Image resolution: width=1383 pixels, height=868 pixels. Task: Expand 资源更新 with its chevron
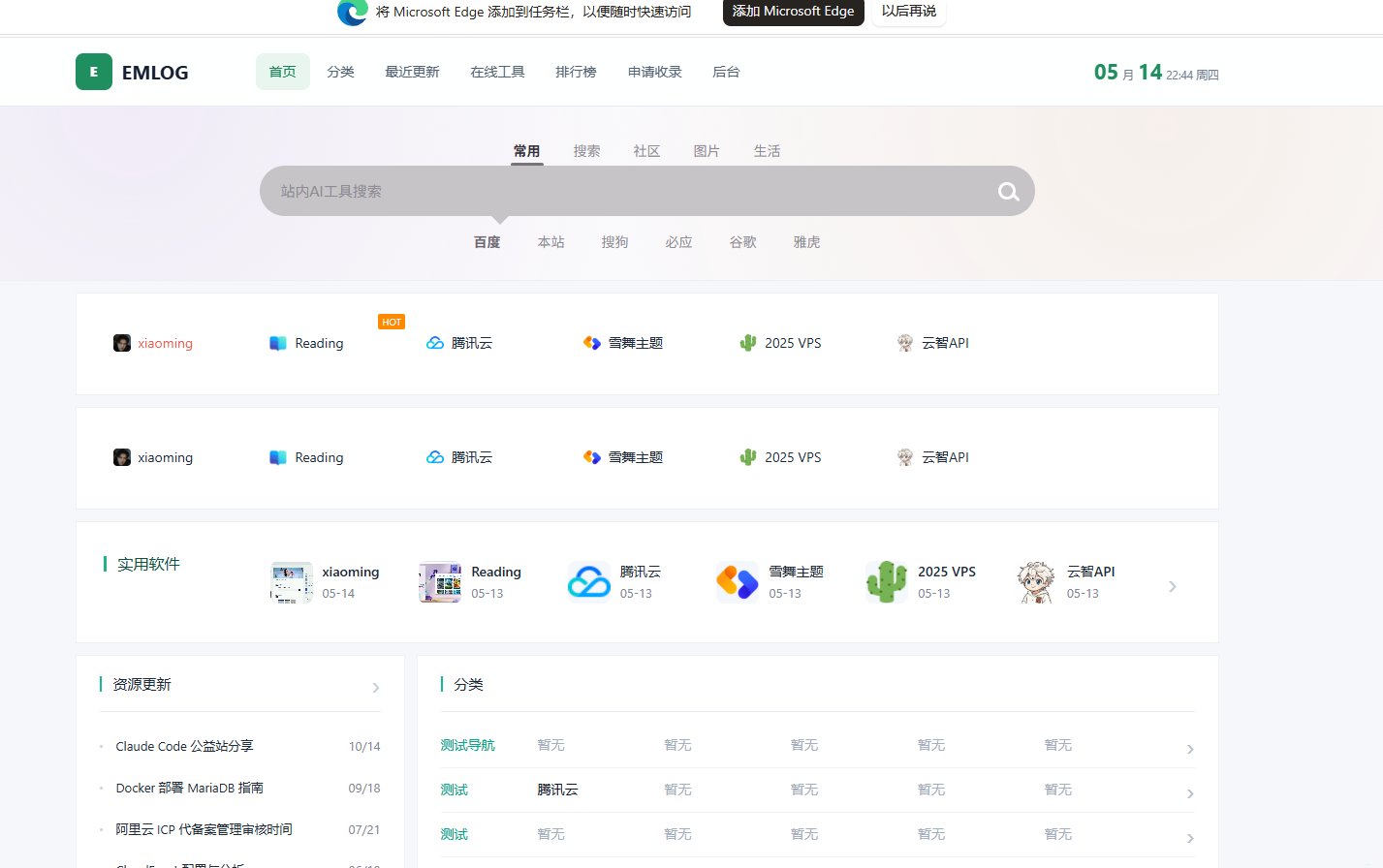coord(376,688)
